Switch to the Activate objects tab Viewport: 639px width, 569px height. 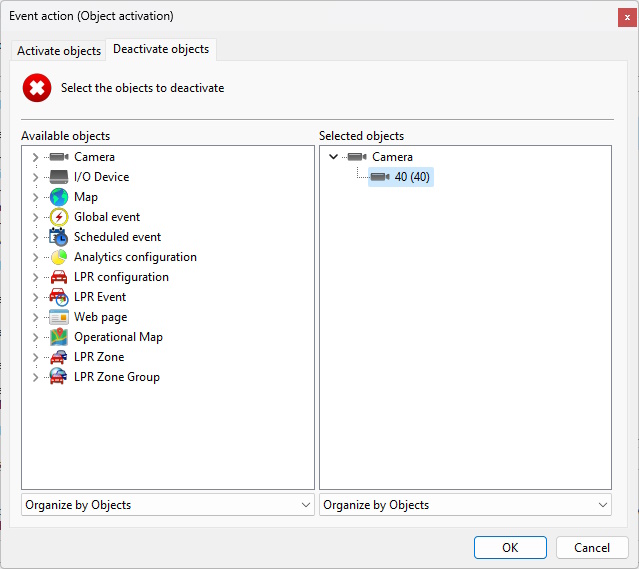click(x=59, y=51)
